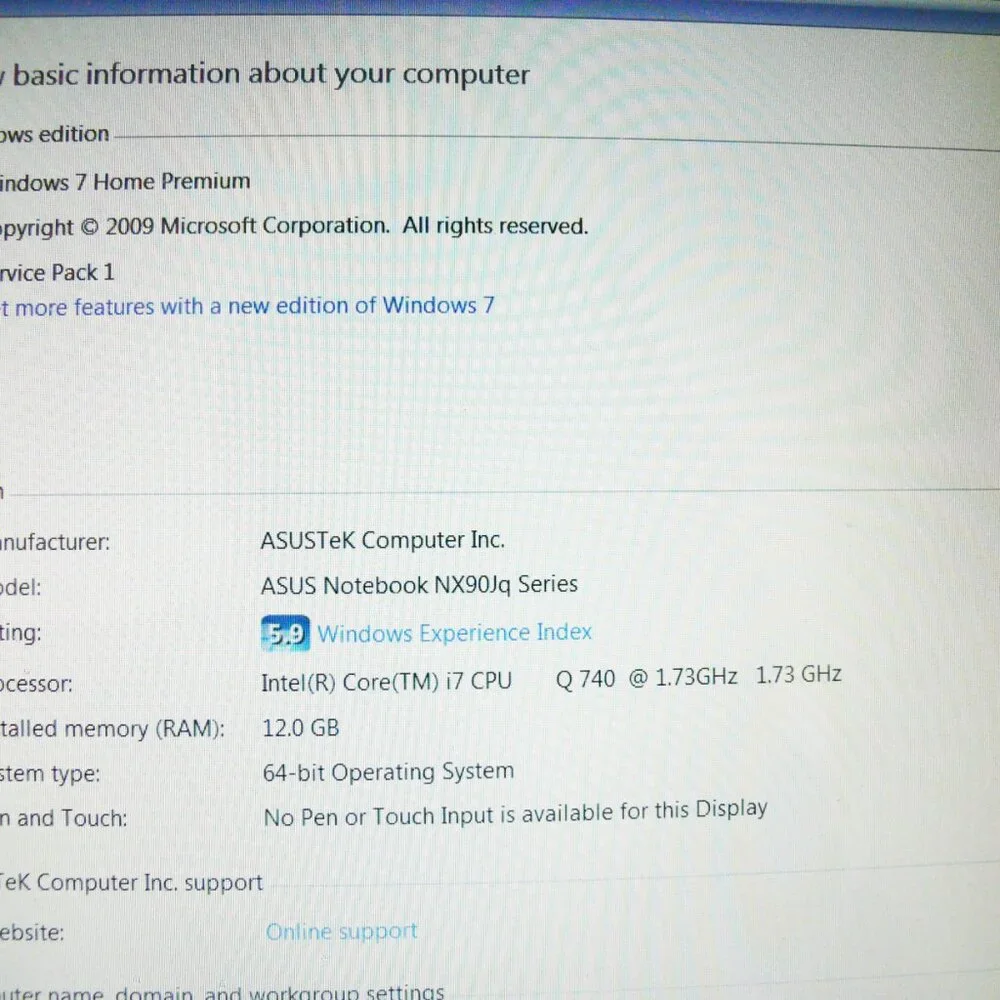Click the 'basic information about your computer' heading
Viewport: 1000px width, 1000px height.
tap(271, 75)
